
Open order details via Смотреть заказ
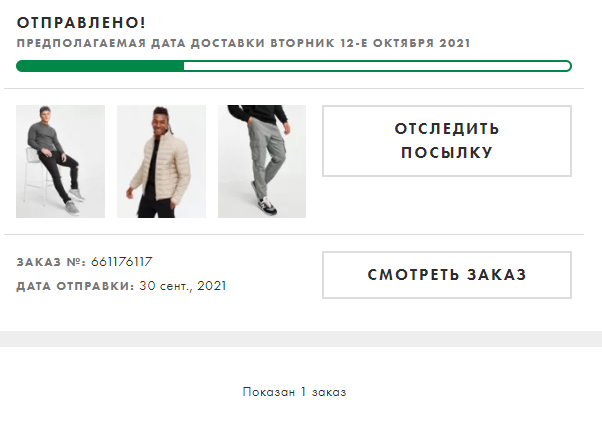(x=447, y=275)
